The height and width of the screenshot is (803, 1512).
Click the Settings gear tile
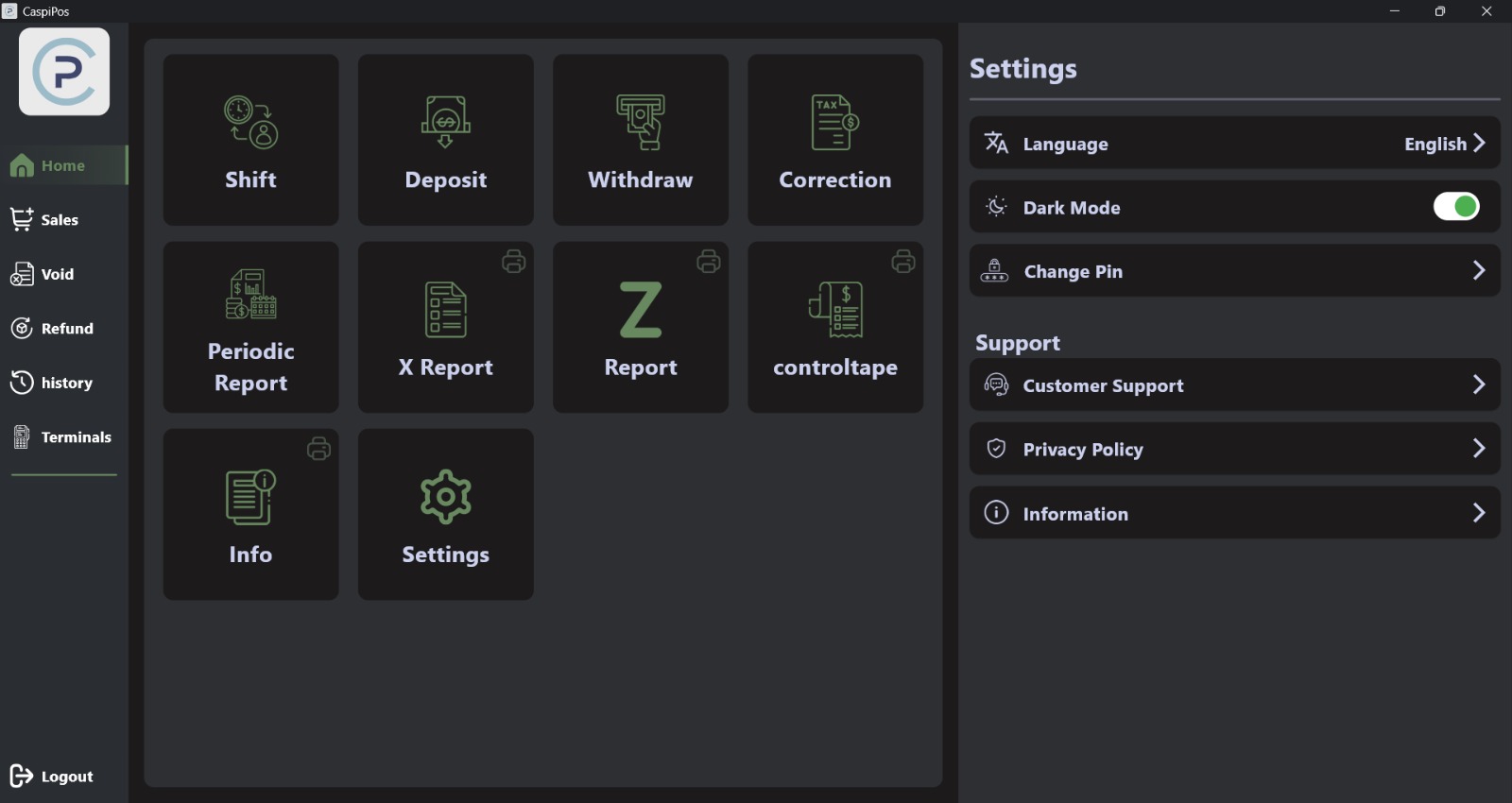[445, 514]
